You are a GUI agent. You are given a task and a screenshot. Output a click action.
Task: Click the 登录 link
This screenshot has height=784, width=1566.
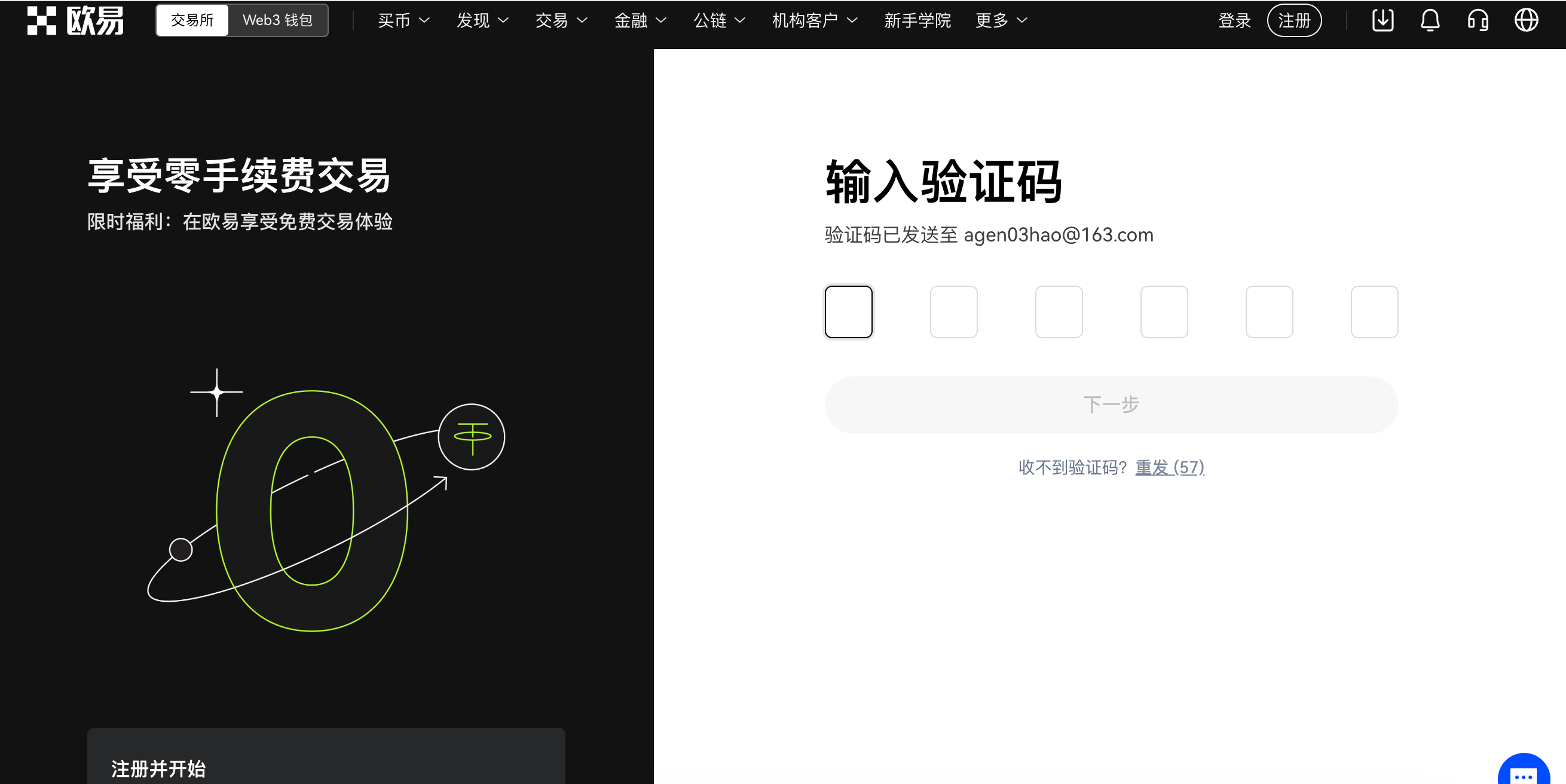click(1235, 20)
